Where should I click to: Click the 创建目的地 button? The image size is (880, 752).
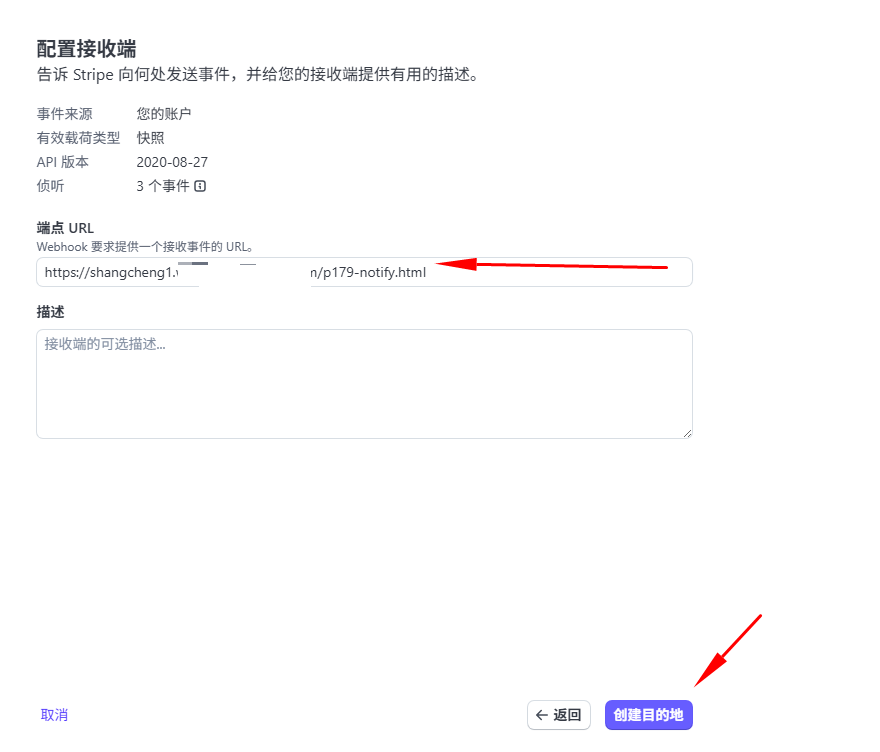[x=648, y=715]
